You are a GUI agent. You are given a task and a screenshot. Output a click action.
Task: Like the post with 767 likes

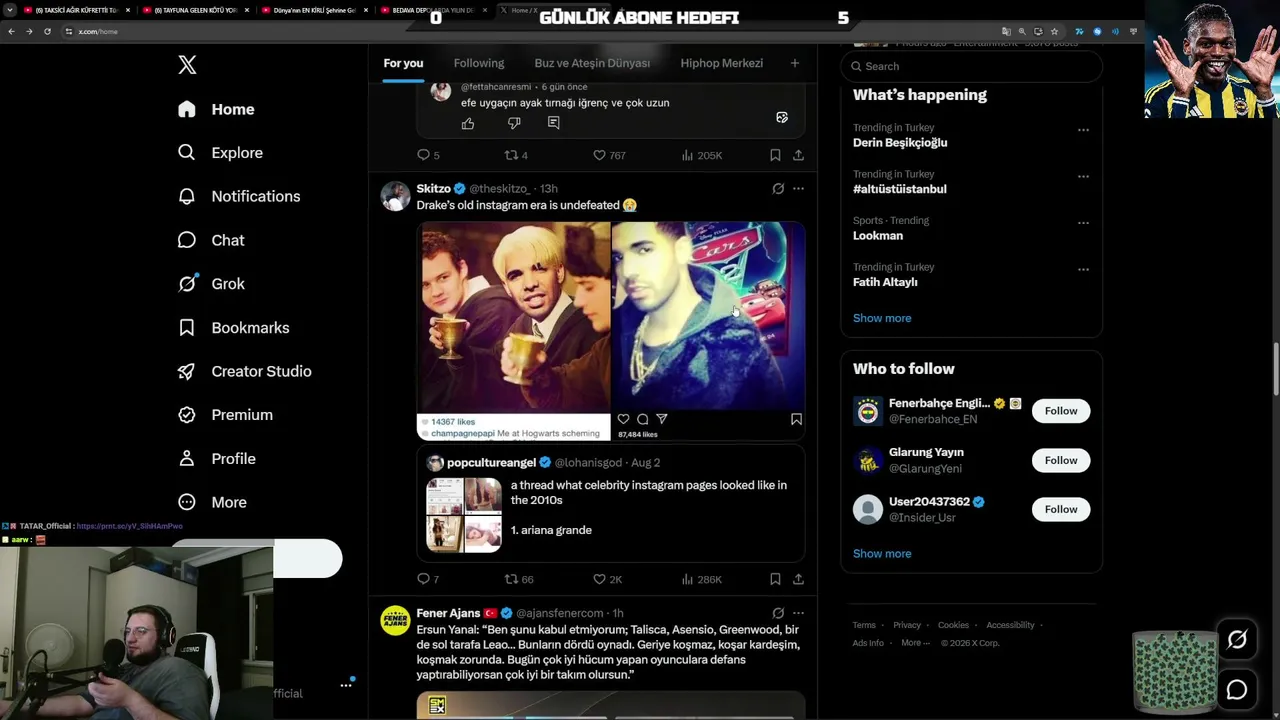609,155
